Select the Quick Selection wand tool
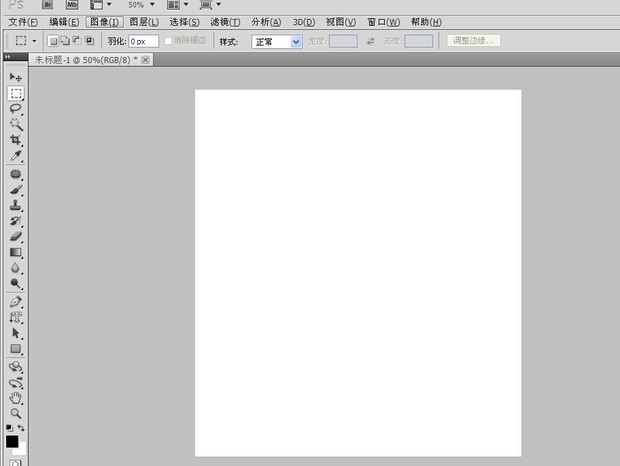 [16, 125]
